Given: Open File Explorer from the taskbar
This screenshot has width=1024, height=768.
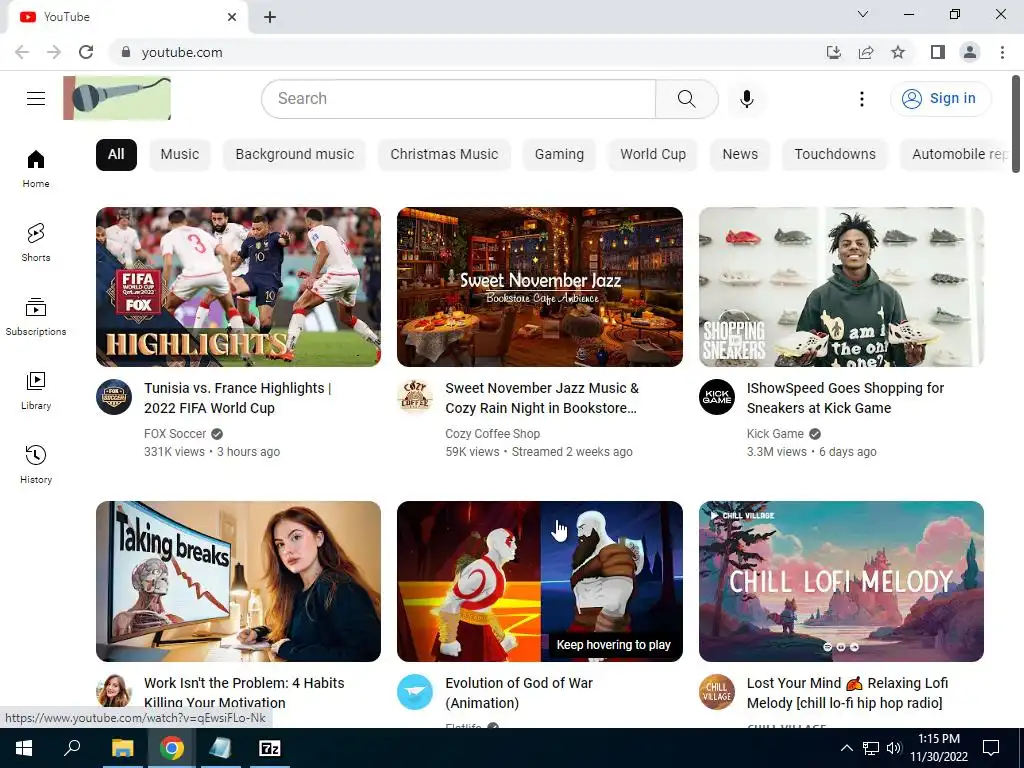Looking at the screenshot, I should point(122,748).
